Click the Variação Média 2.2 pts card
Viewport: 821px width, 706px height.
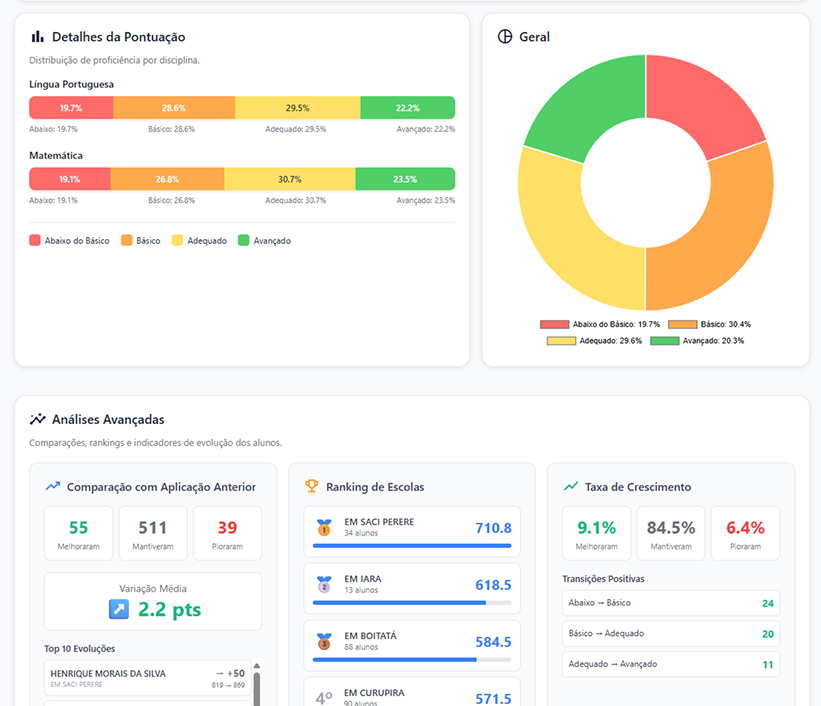point(153,601)
